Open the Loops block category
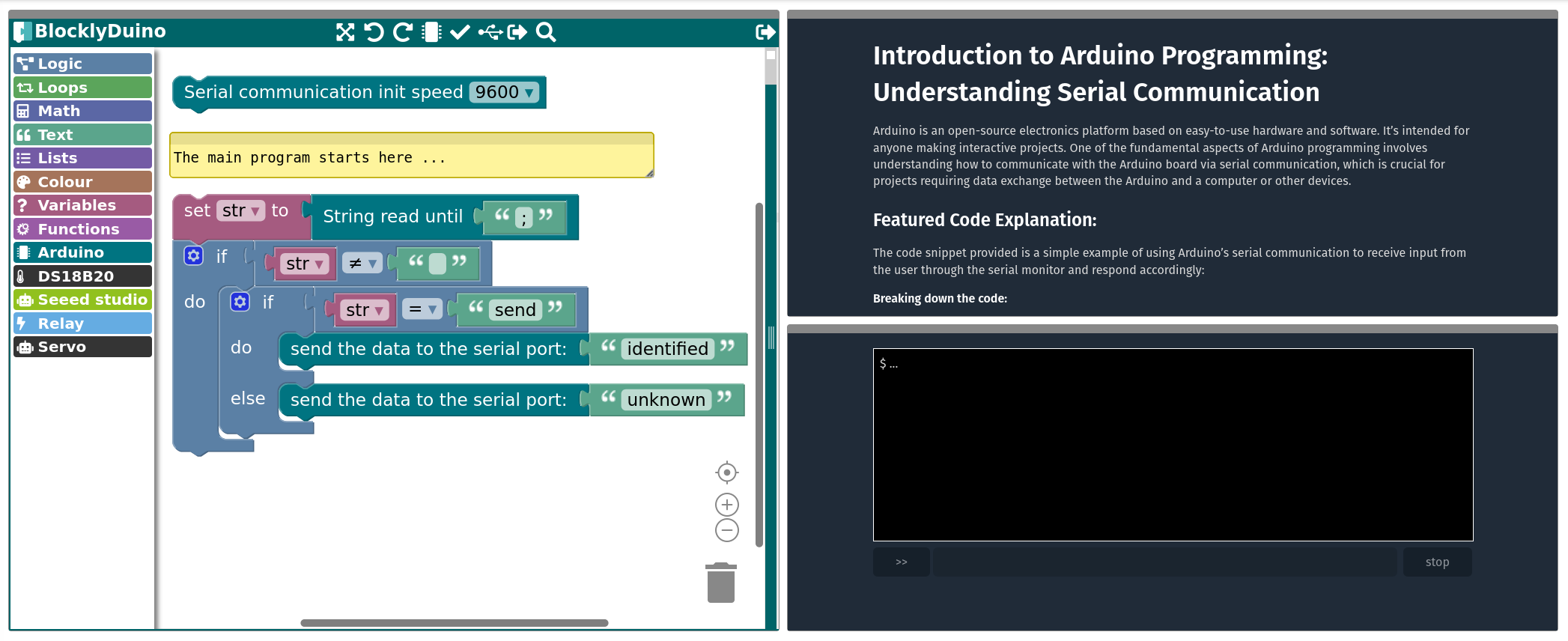 tap(82, 88)
